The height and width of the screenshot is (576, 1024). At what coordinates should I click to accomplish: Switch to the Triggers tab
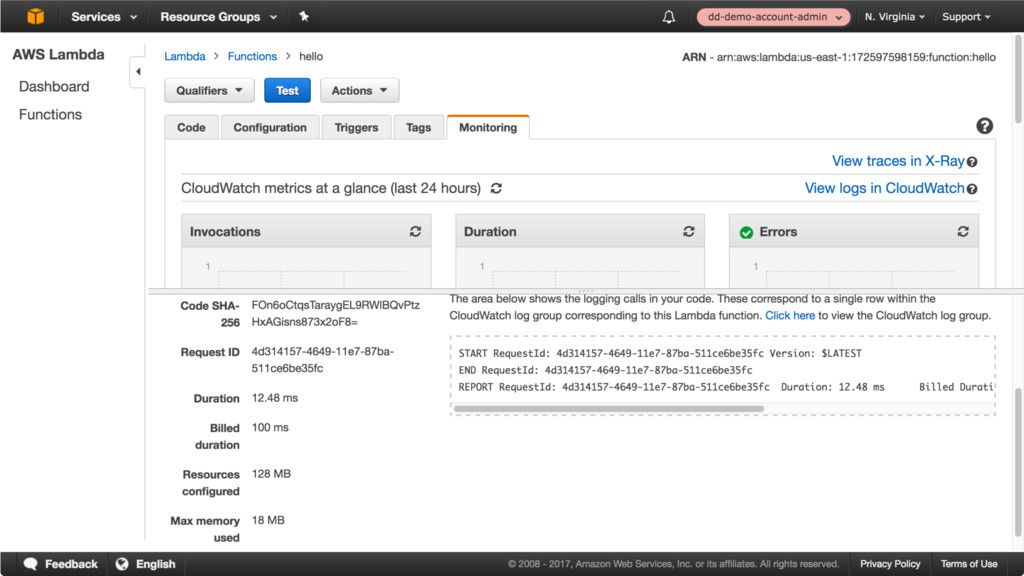click(356, 127)
